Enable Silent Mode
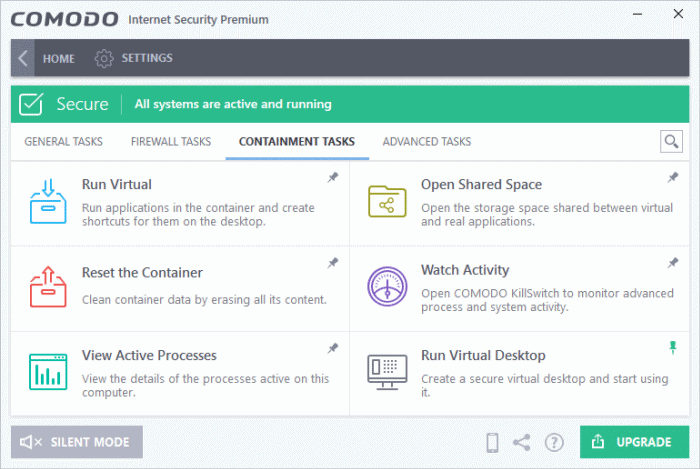 (x=77, y=442)
